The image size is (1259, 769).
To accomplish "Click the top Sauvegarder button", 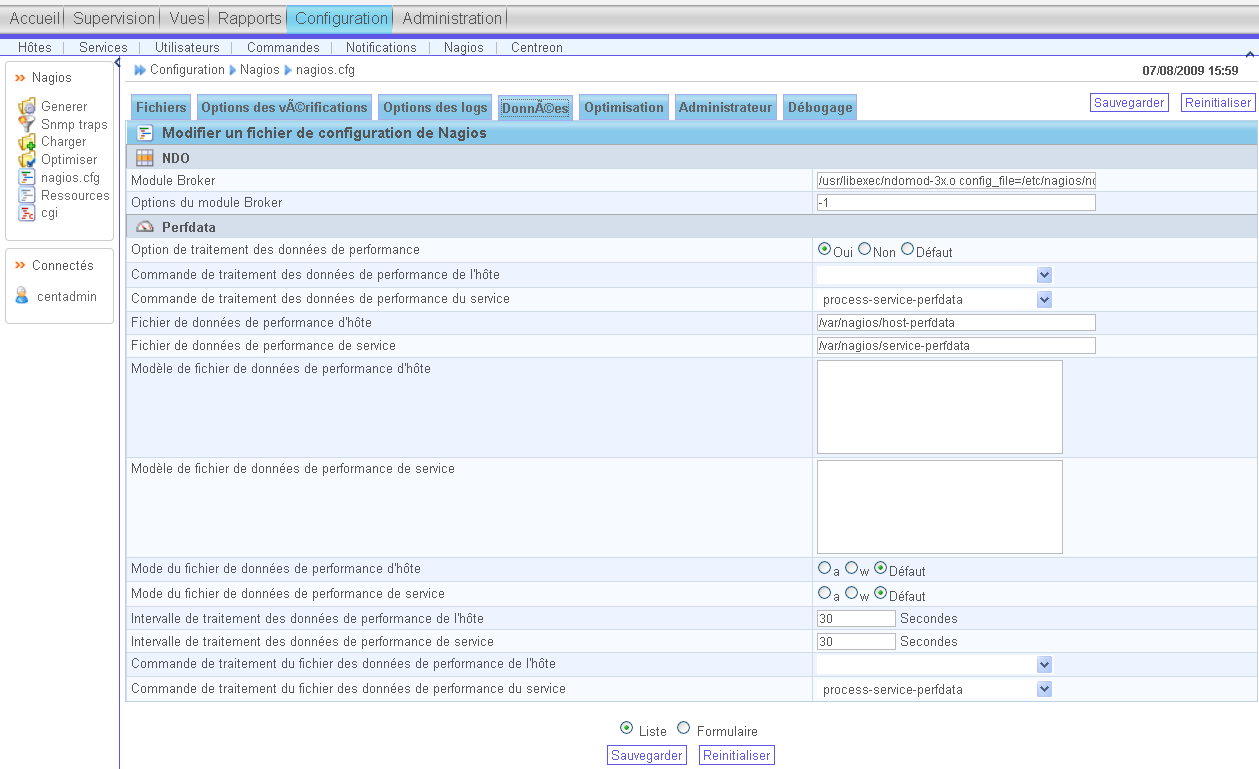I will [1128, 103].
